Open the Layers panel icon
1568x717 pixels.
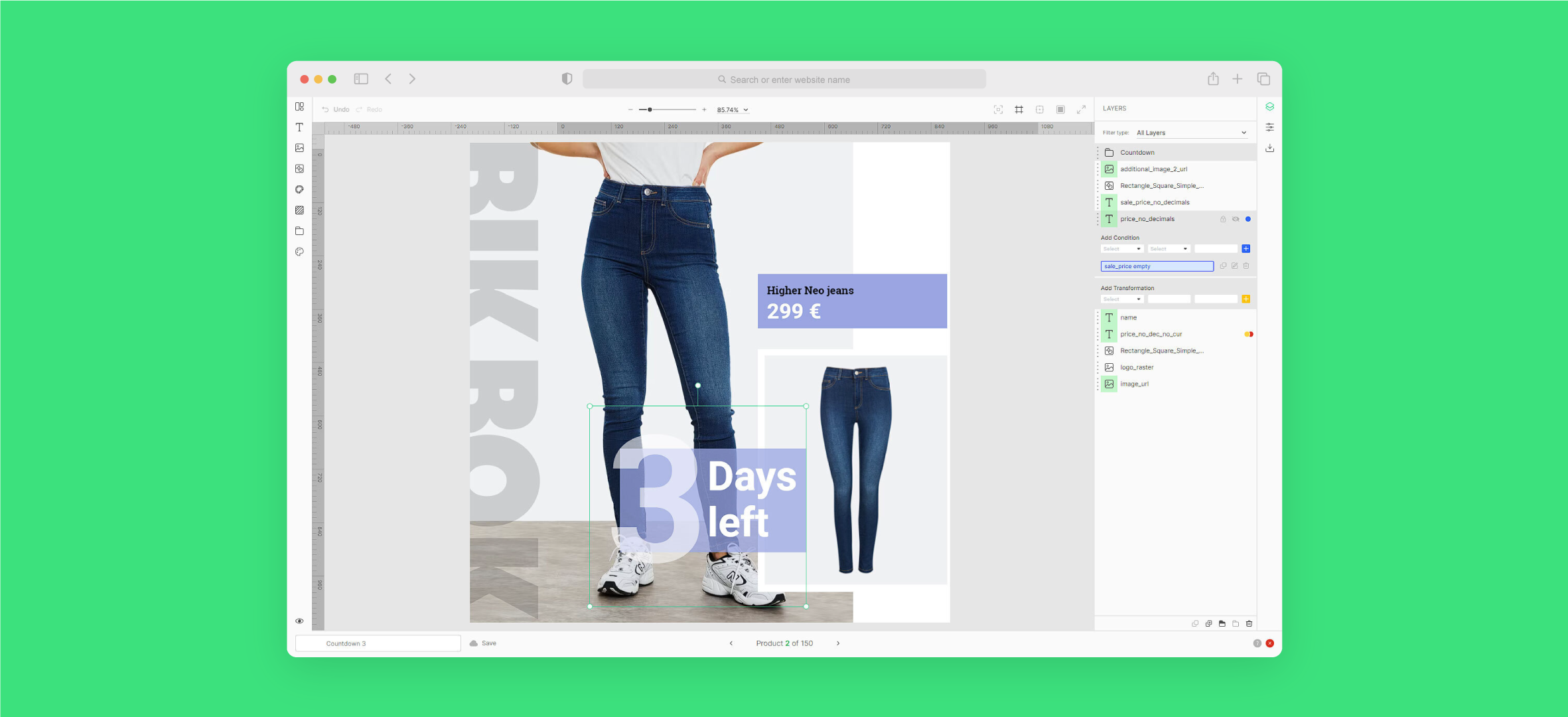(x=1269, y=107)
